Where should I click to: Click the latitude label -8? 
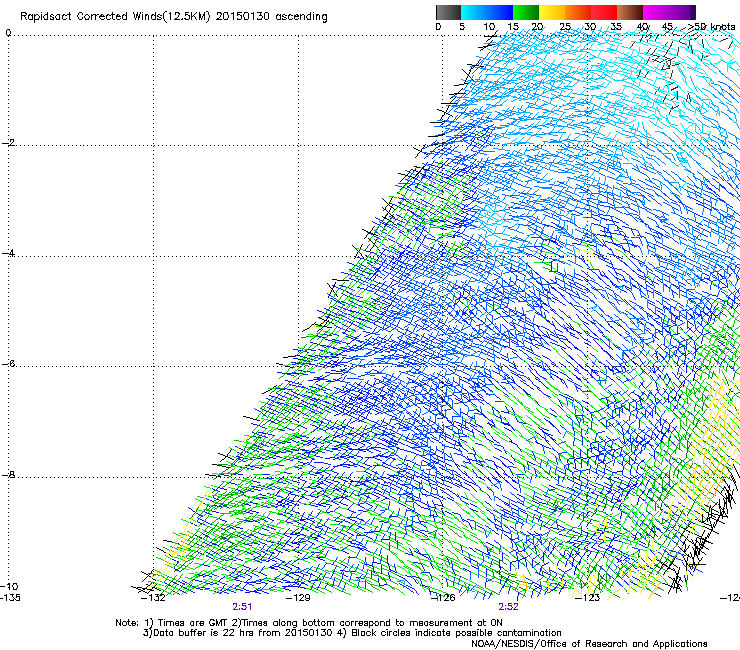pyautogui.click(x=8, y=475)
